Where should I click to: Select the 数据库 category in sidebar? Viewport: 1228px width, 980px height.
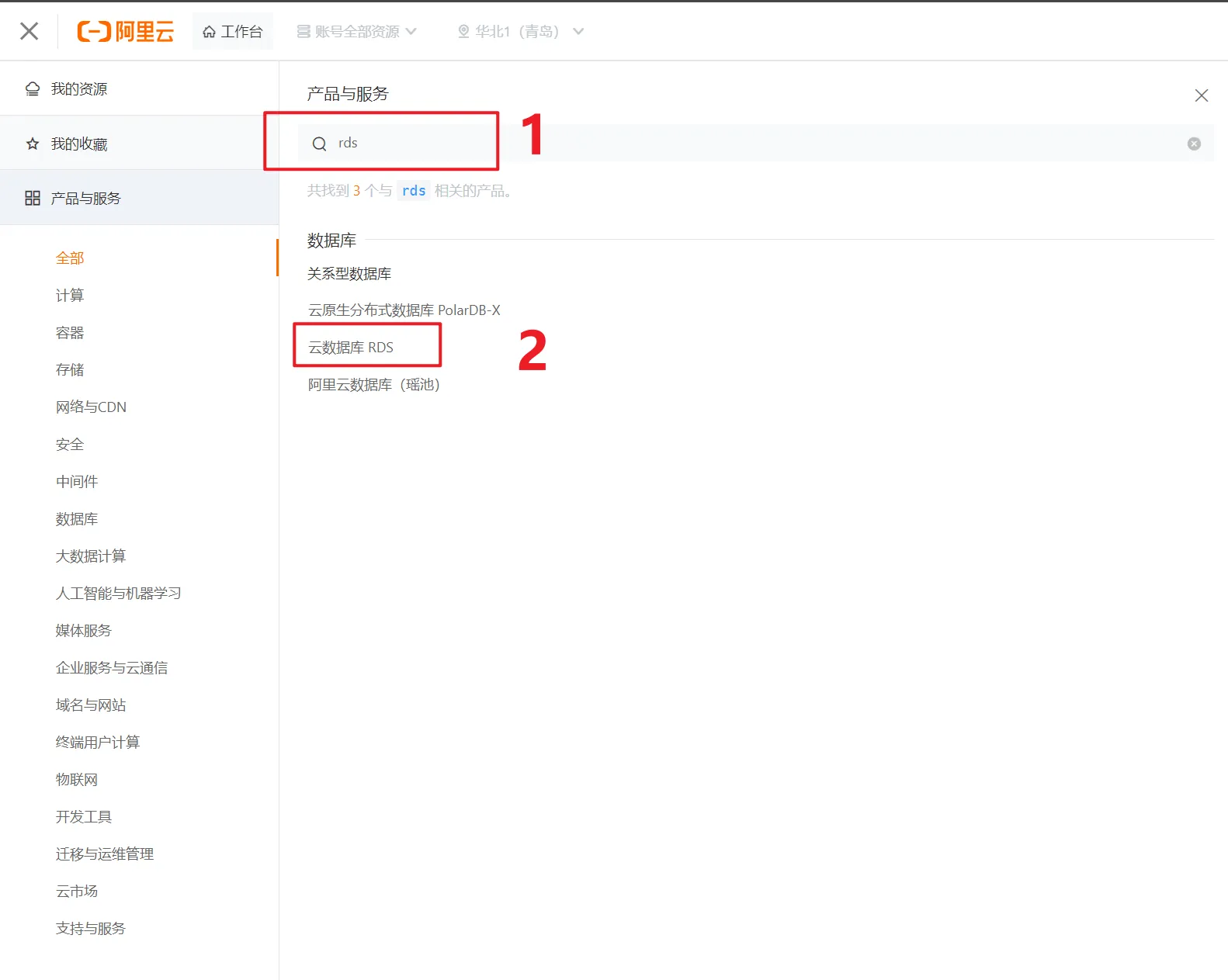coord(77,519)
